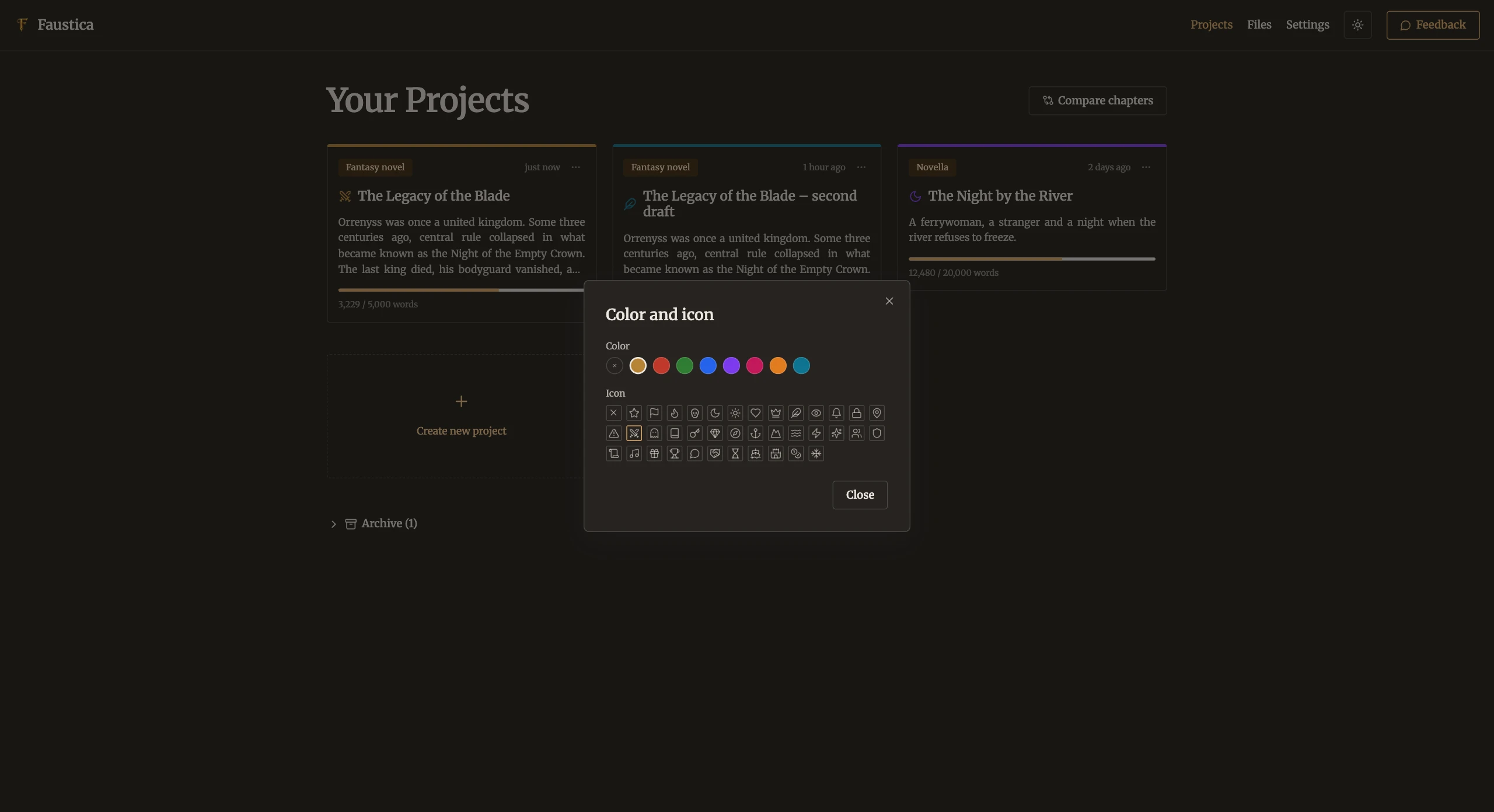Choose the handshake icon
The height and width of the screenshot is (812, 1494).
715,453
